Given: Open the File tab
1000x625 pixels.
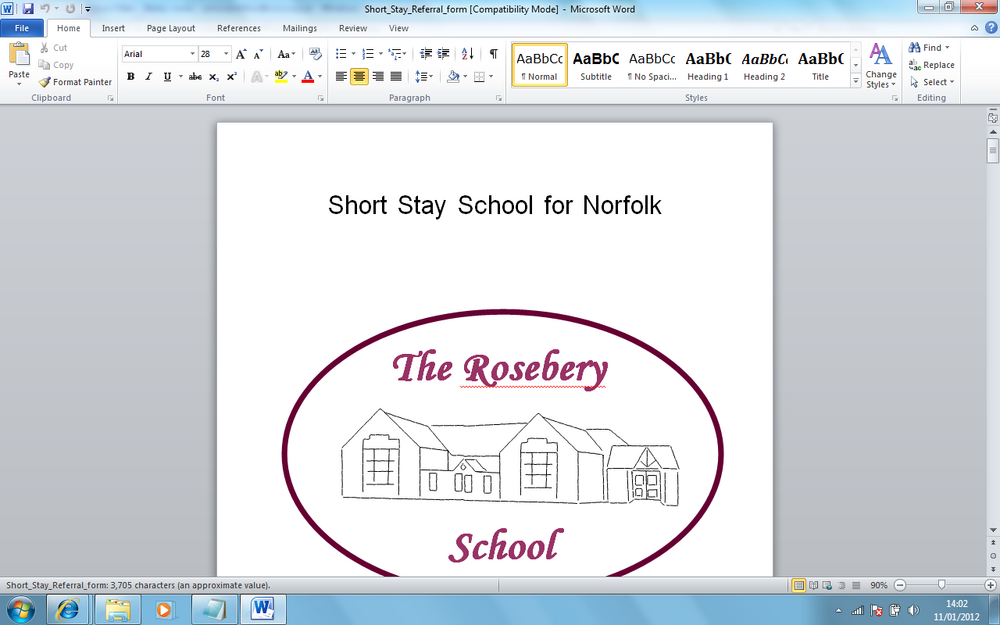Looking at the screenshot, I should point(22,28).
